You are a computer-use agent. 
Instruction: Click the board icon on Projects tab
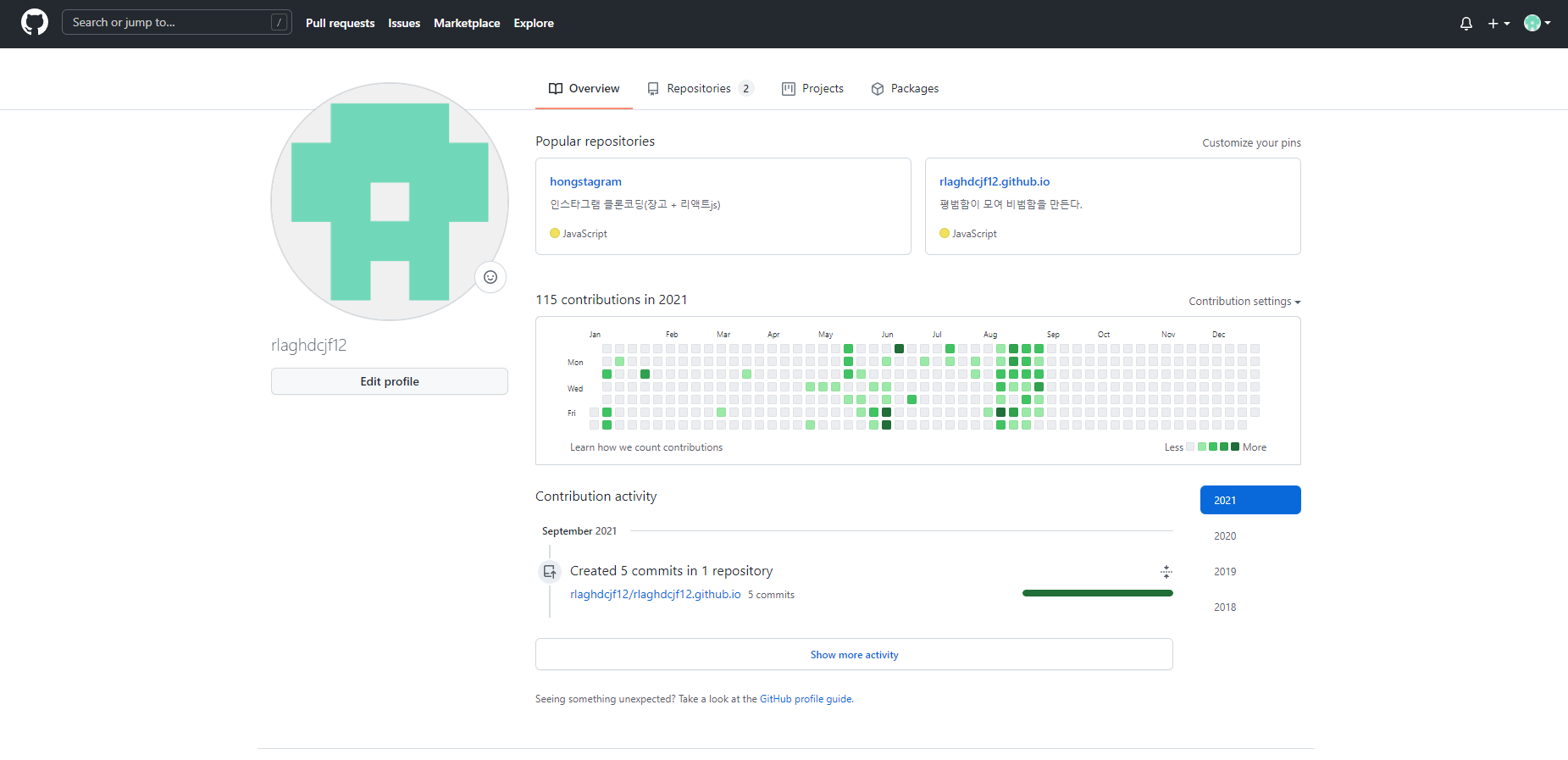click(789, 88)
